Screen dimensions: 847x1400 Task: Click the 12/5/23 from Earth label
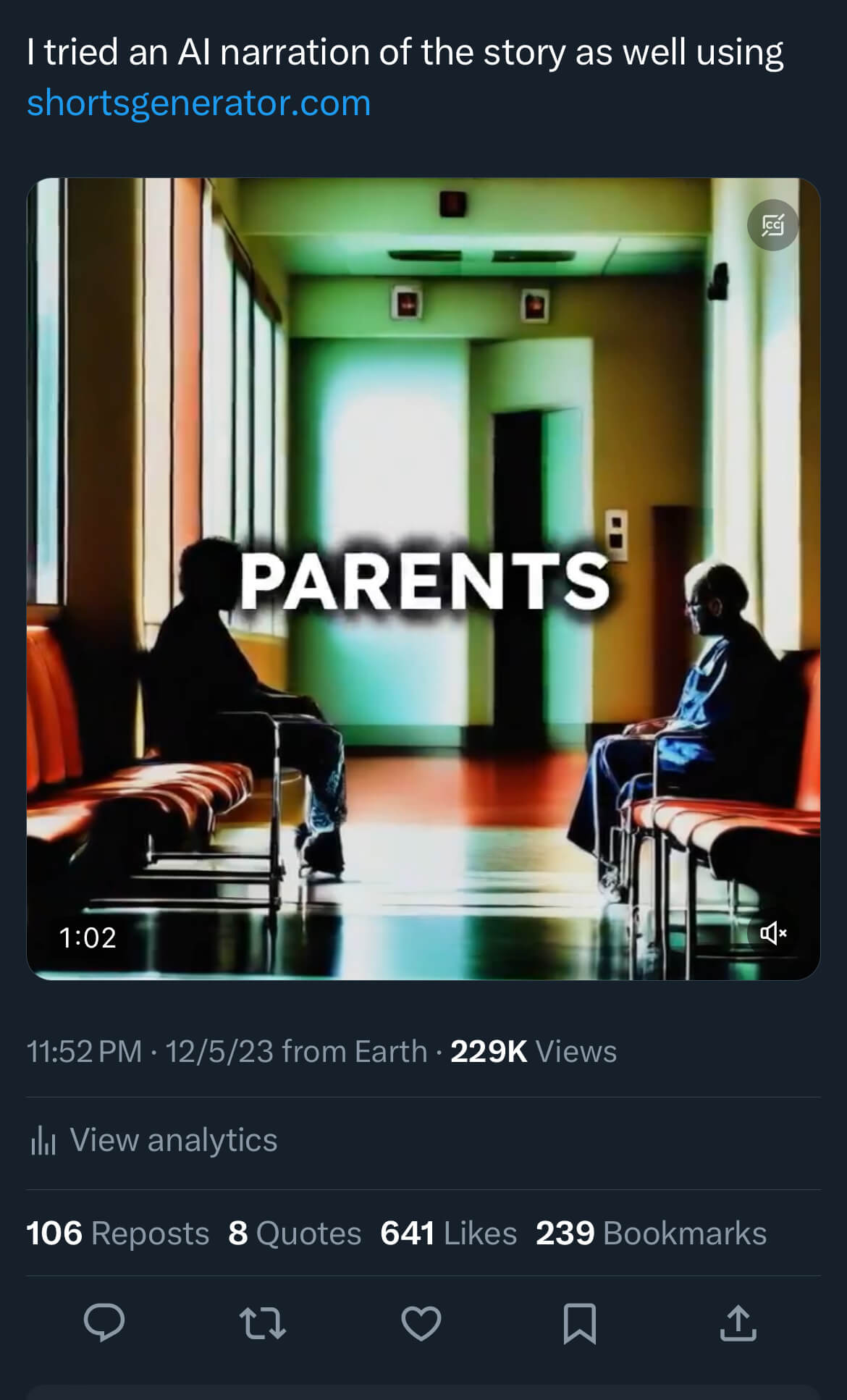(296, 1051)
